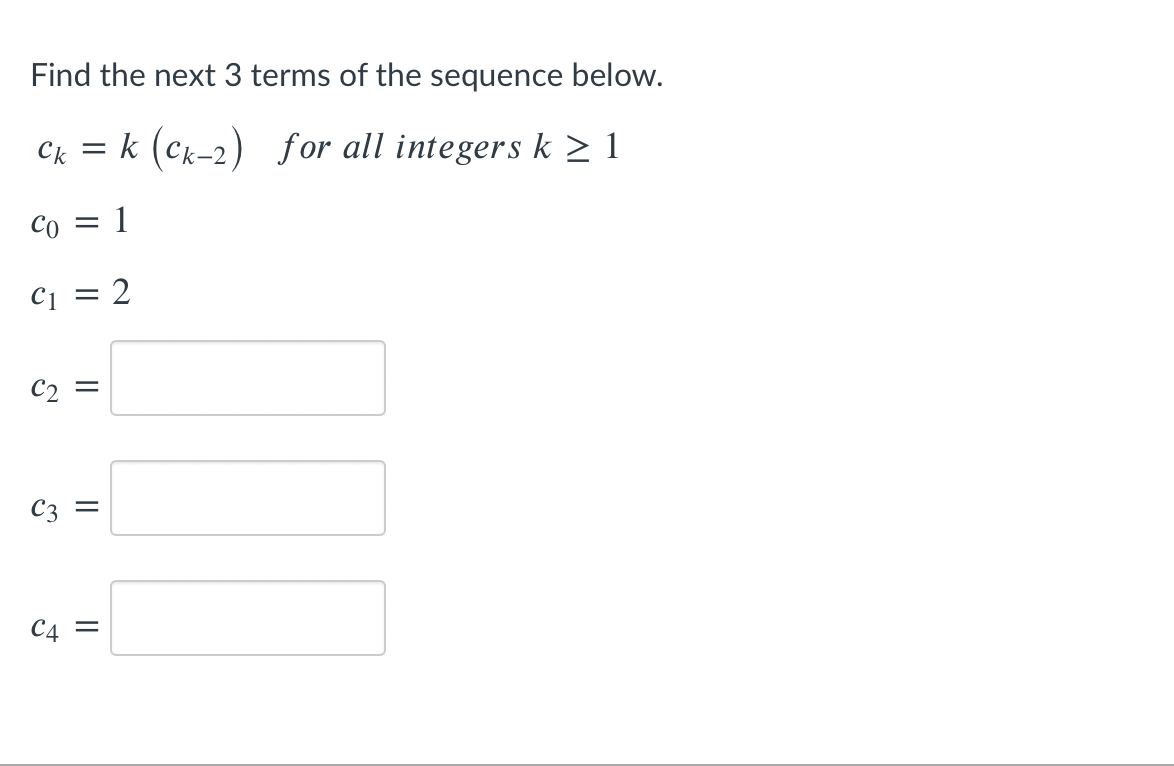Click the given value c1 = 2

click(78, 292)
